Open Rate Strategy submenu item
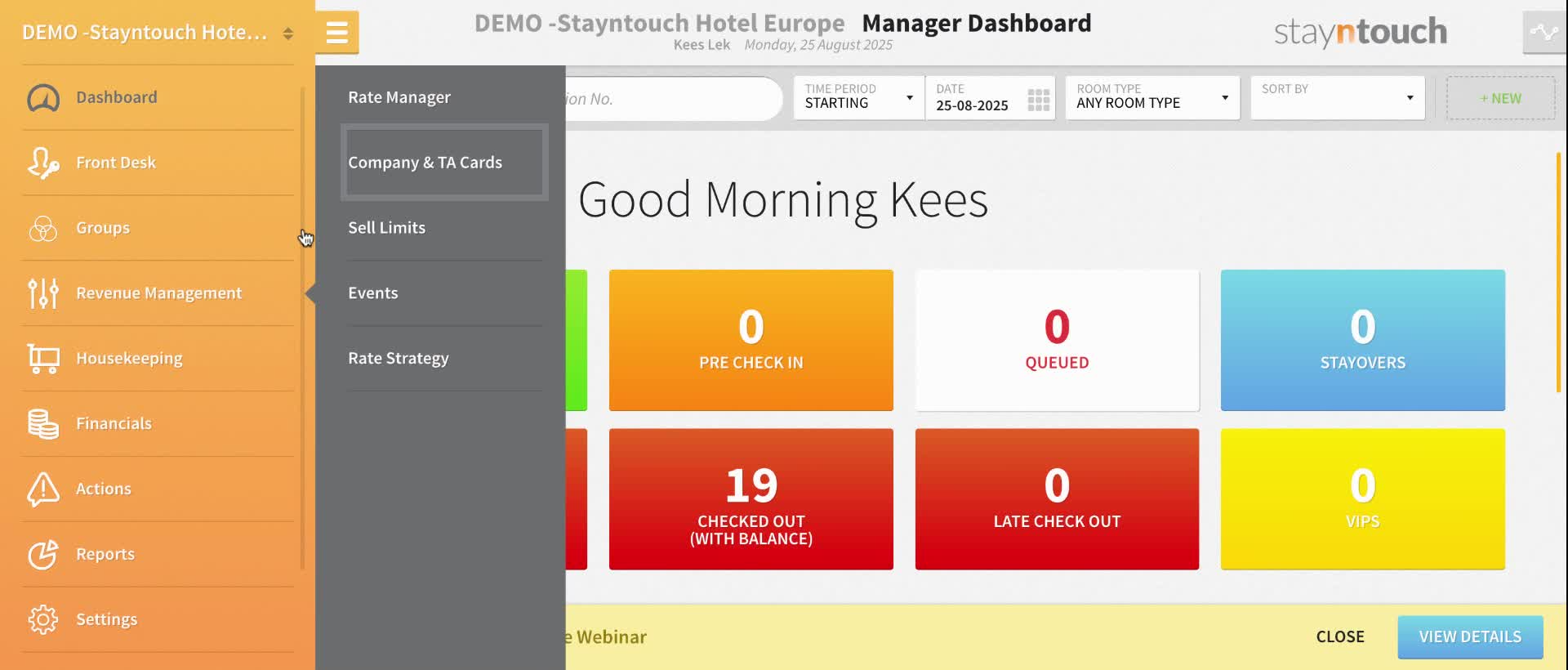 445,359
